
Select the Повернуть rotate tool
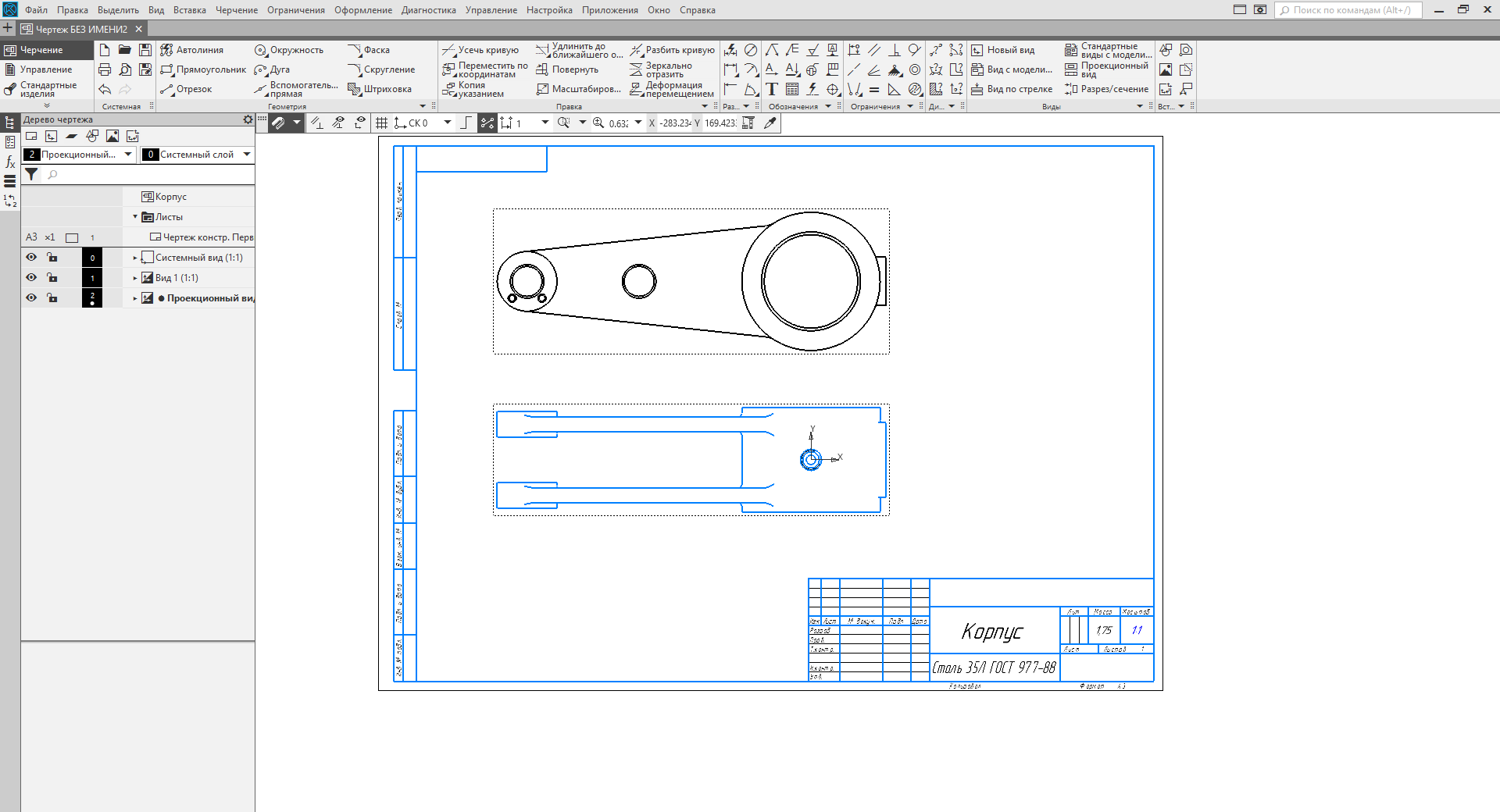pos(567,69)
